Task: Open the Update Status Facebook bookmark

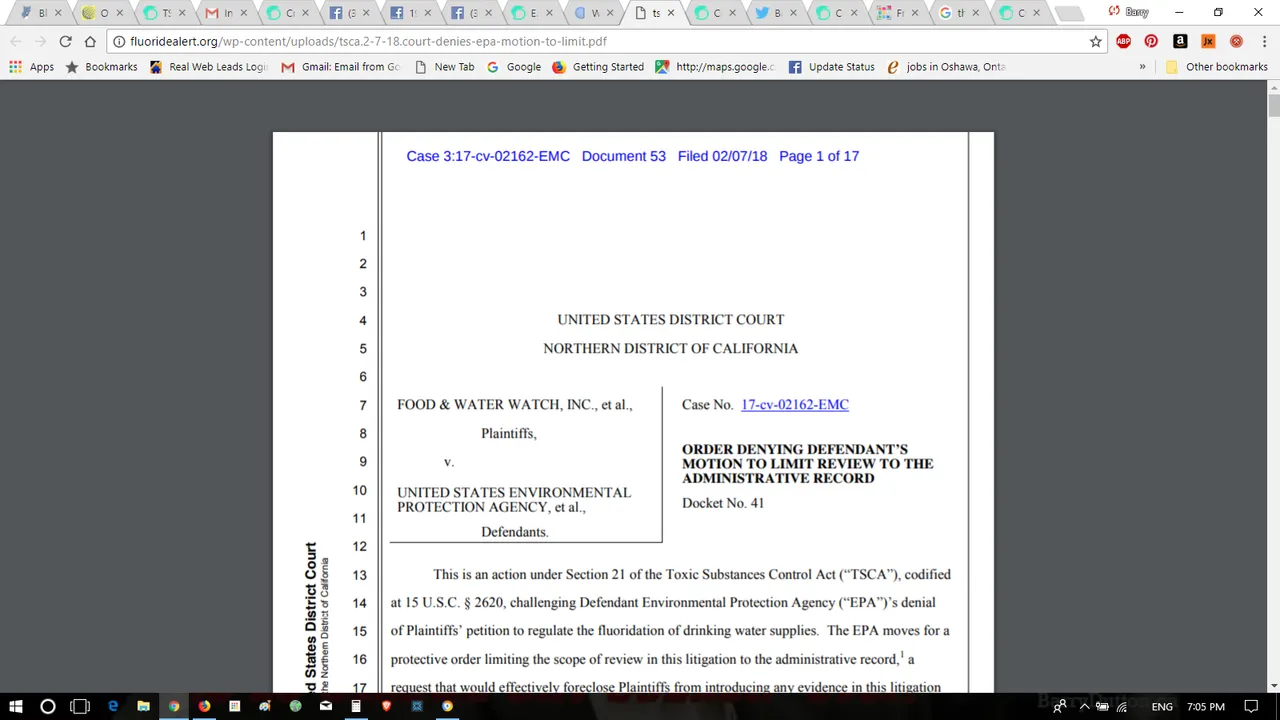Action: coord(831,67)
